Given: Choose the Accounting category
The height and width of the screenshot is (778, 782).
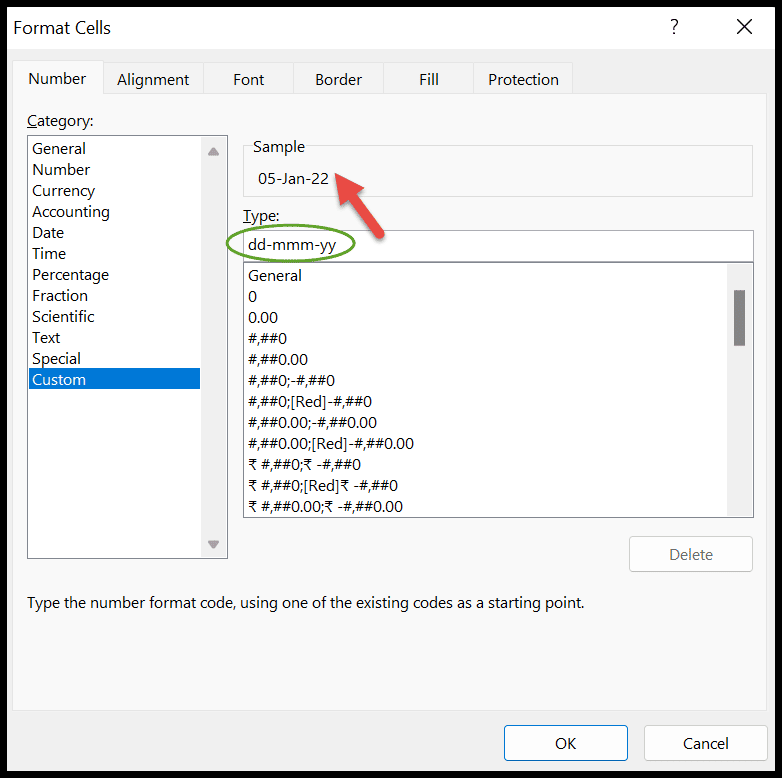Looking at the screenshot, I should [115, 211].
